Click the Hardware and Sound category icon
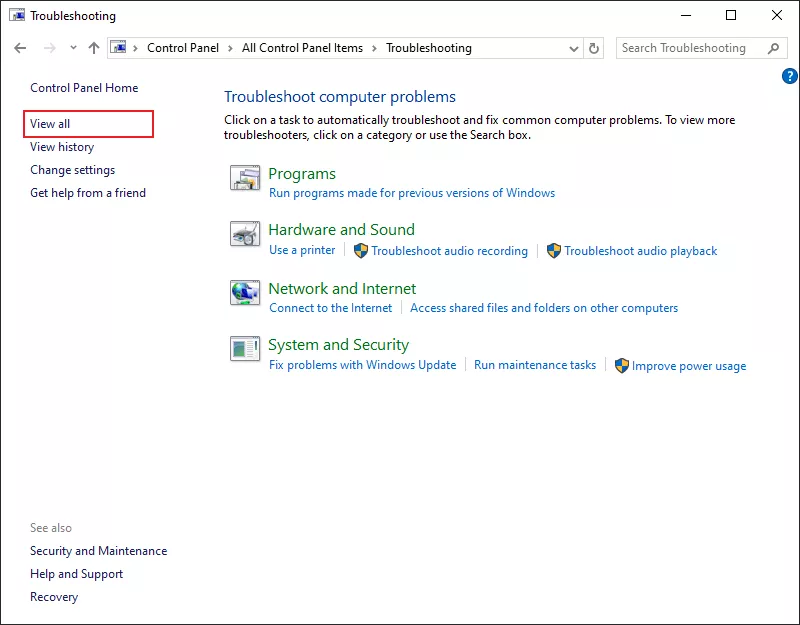 (245, 234)
